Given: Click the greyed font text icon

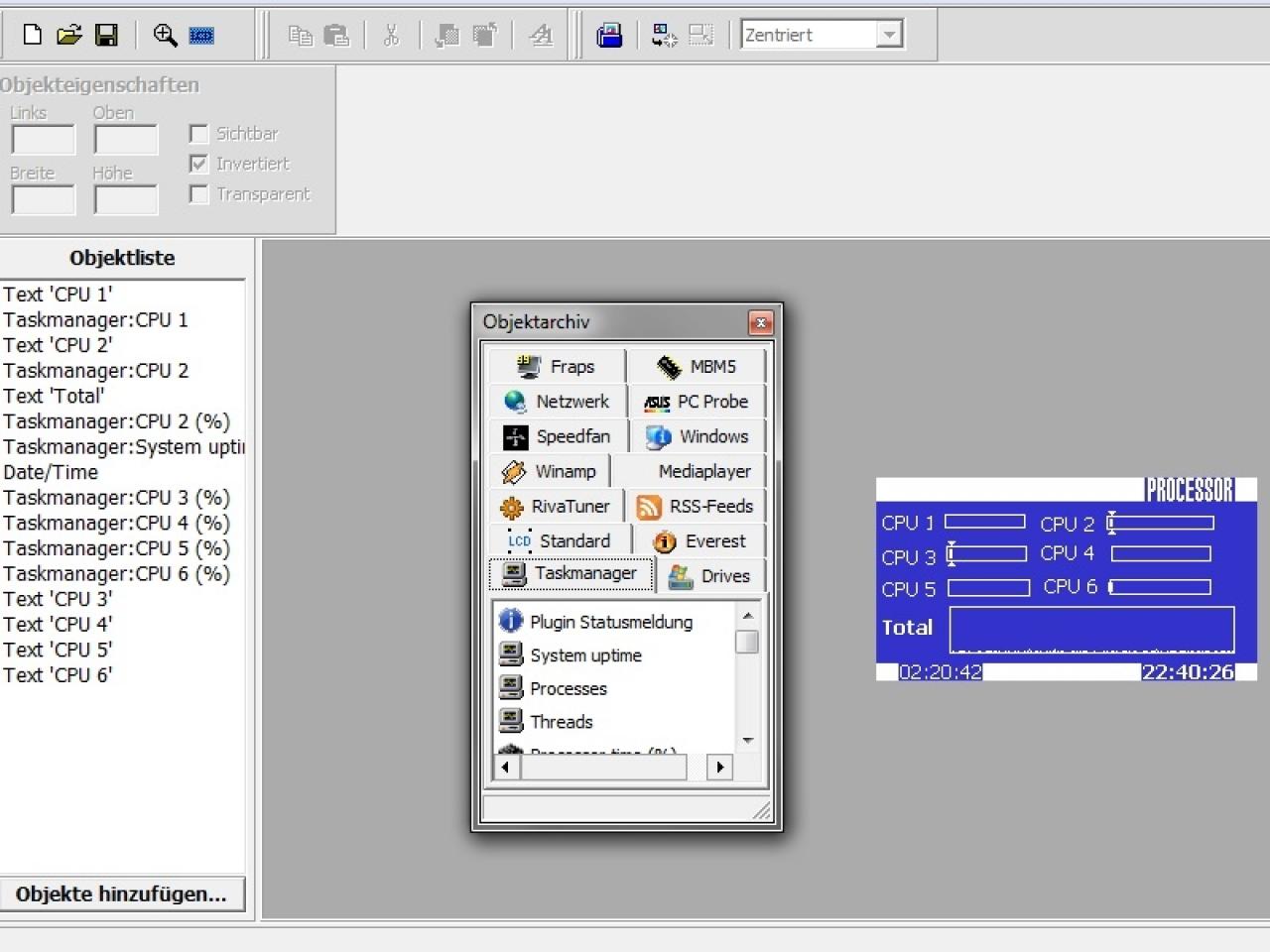Looking at the screenshot, I should click(541, 36).
